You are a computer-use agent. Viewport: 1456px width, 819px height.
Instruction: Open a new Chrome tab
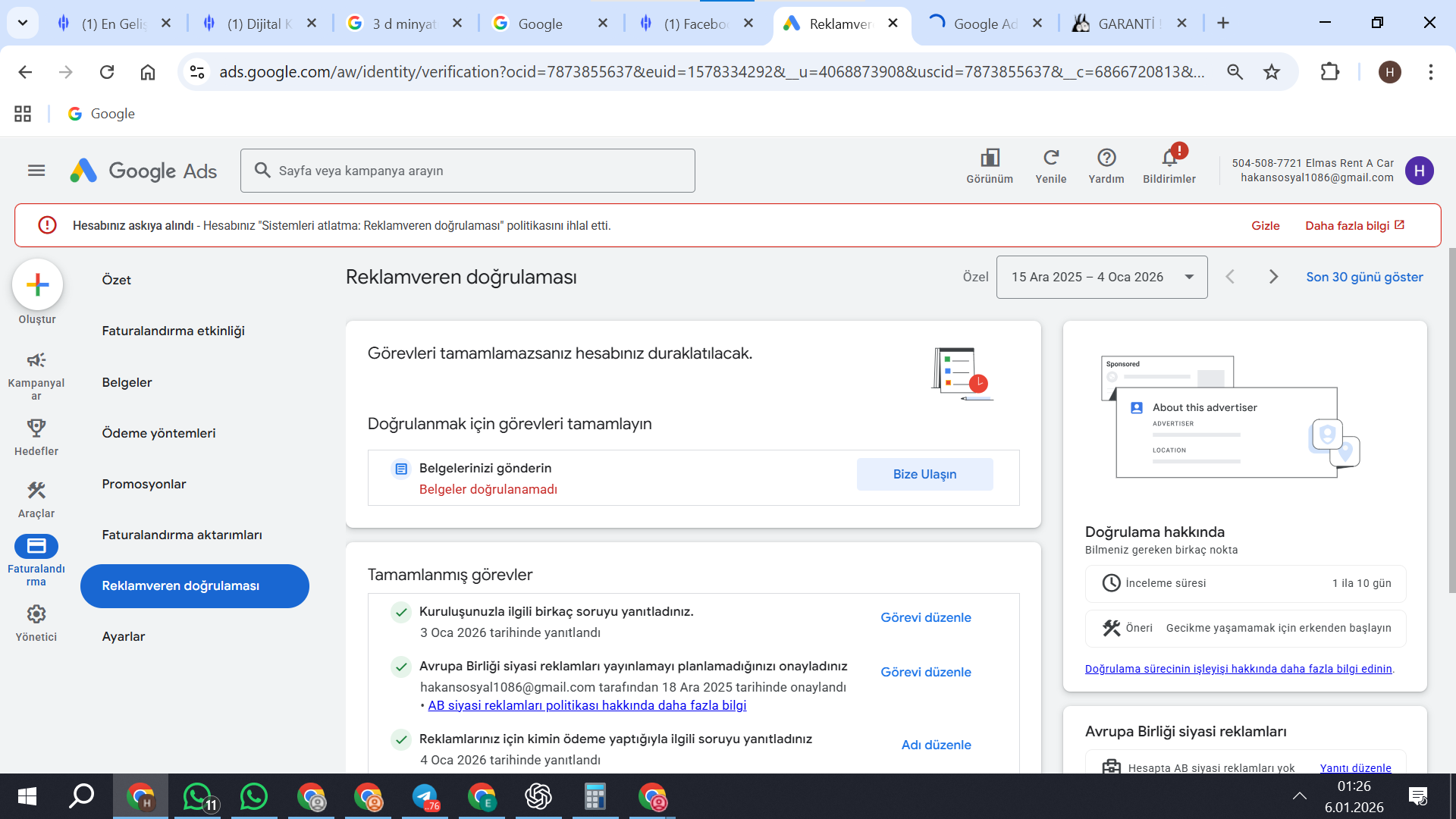click(x=1223, y=24)
